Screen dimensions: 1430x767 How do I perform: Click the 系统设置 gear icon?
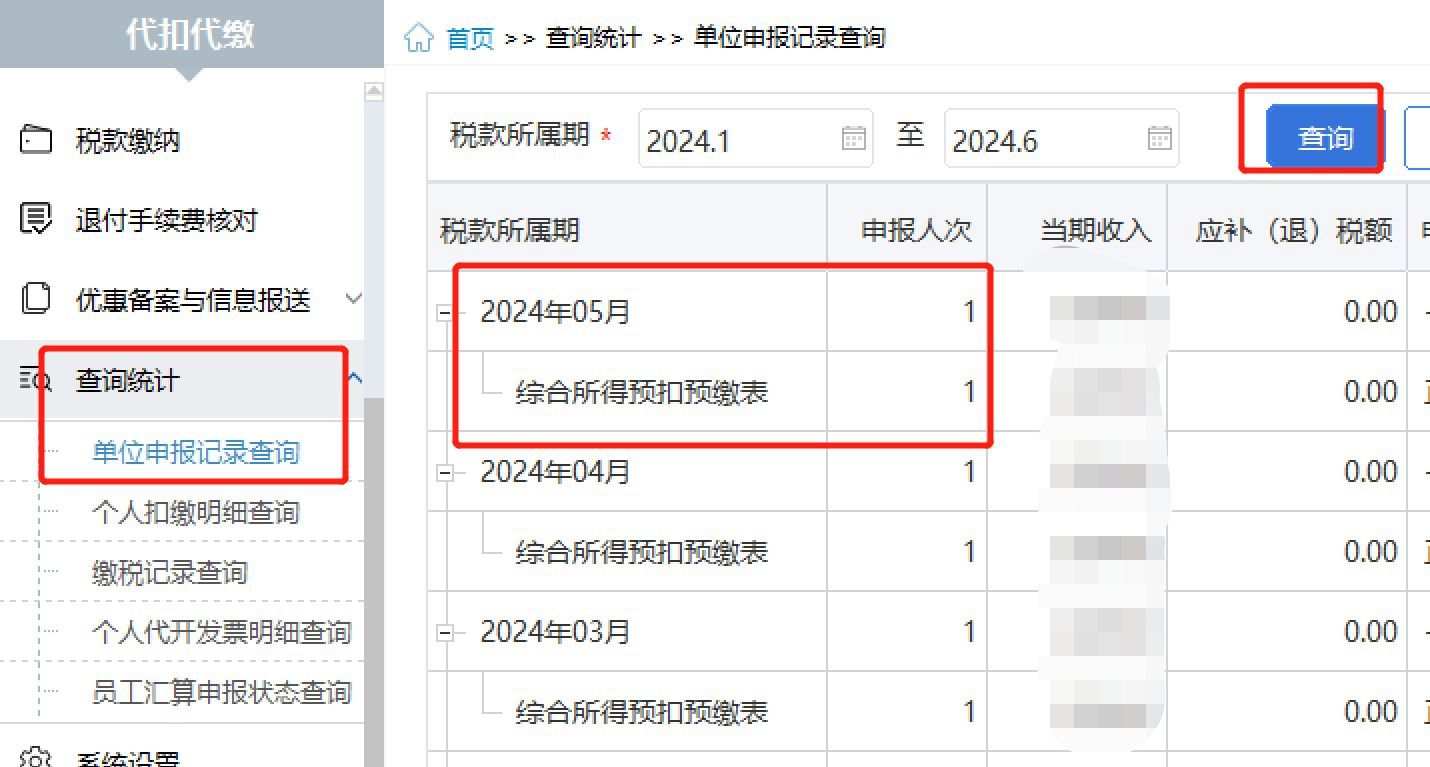(x=36, y=756)
